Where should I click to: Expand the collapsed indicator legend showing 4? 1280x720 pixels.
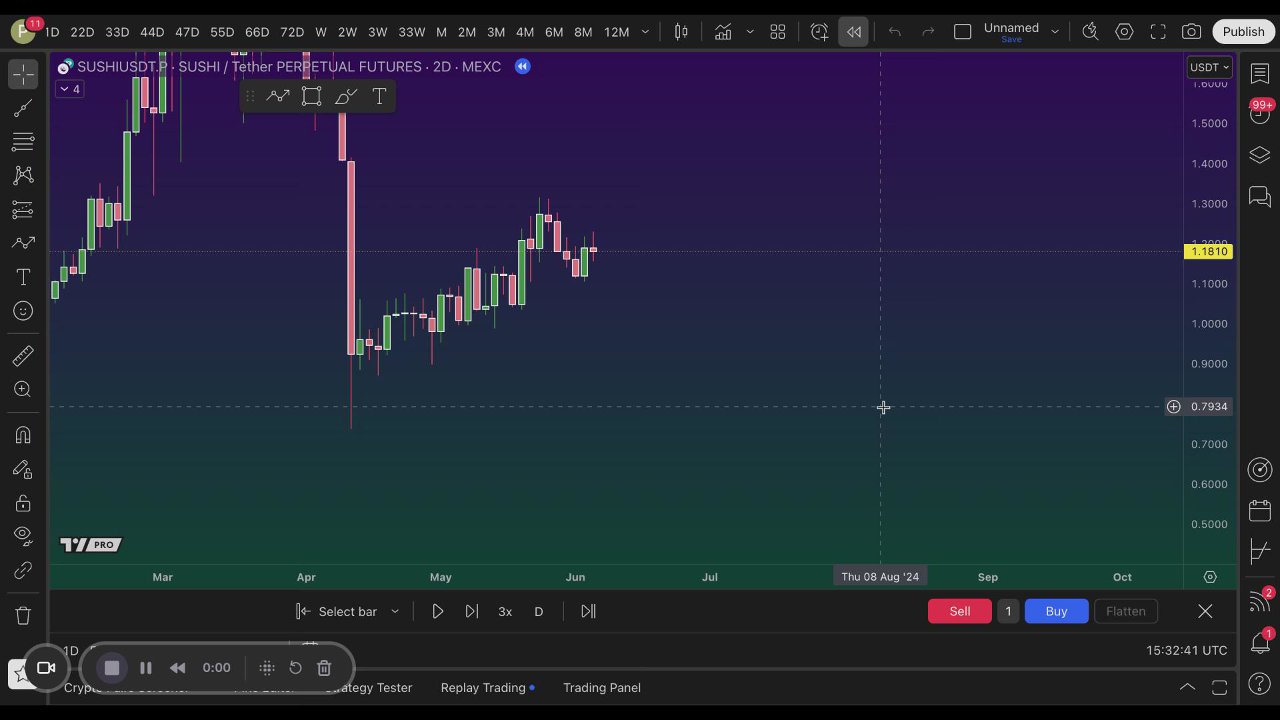point(69,89)
